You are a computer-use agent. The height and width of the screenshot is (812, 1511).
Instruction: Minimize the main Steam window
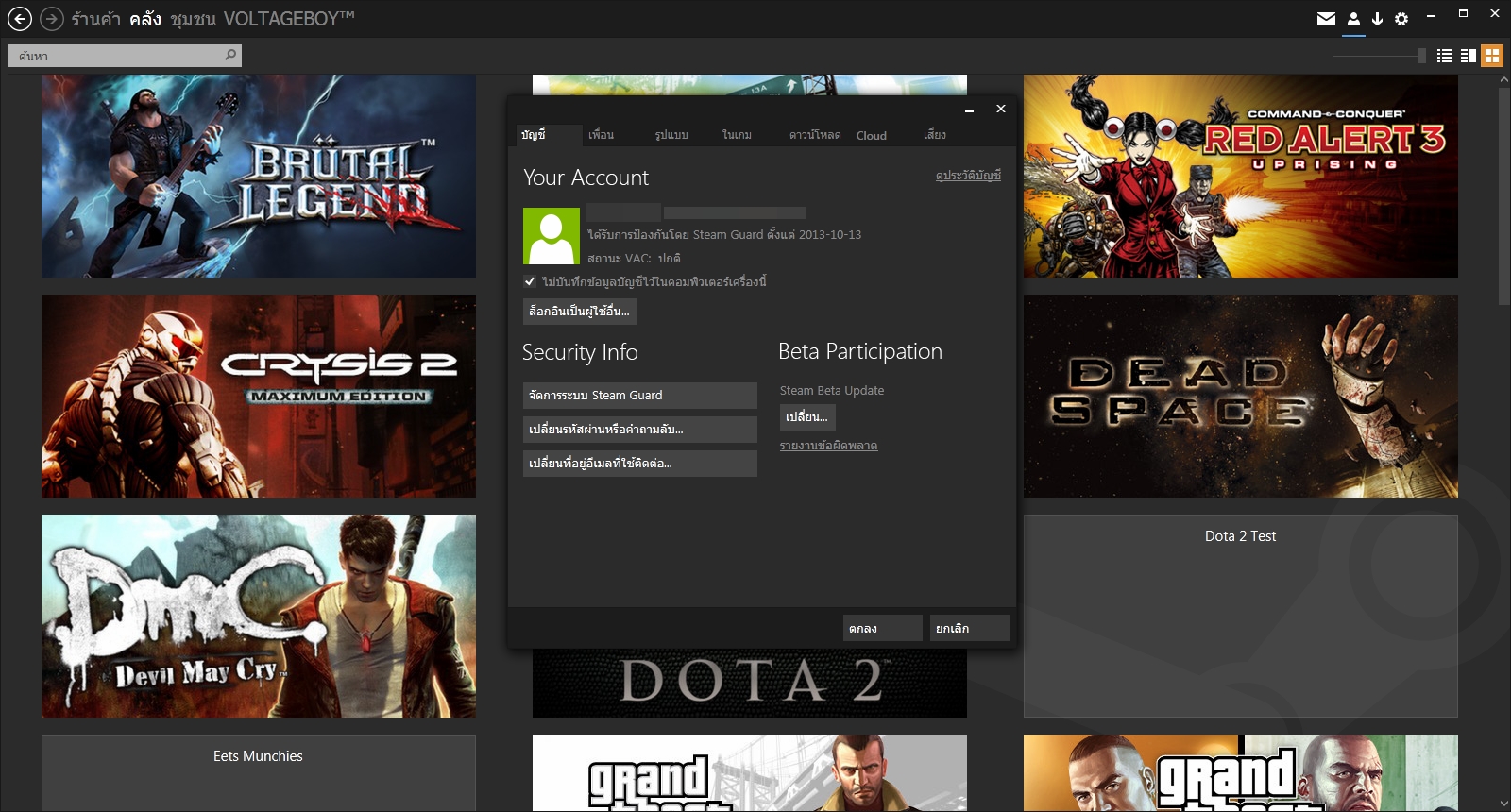point(1431,14)
